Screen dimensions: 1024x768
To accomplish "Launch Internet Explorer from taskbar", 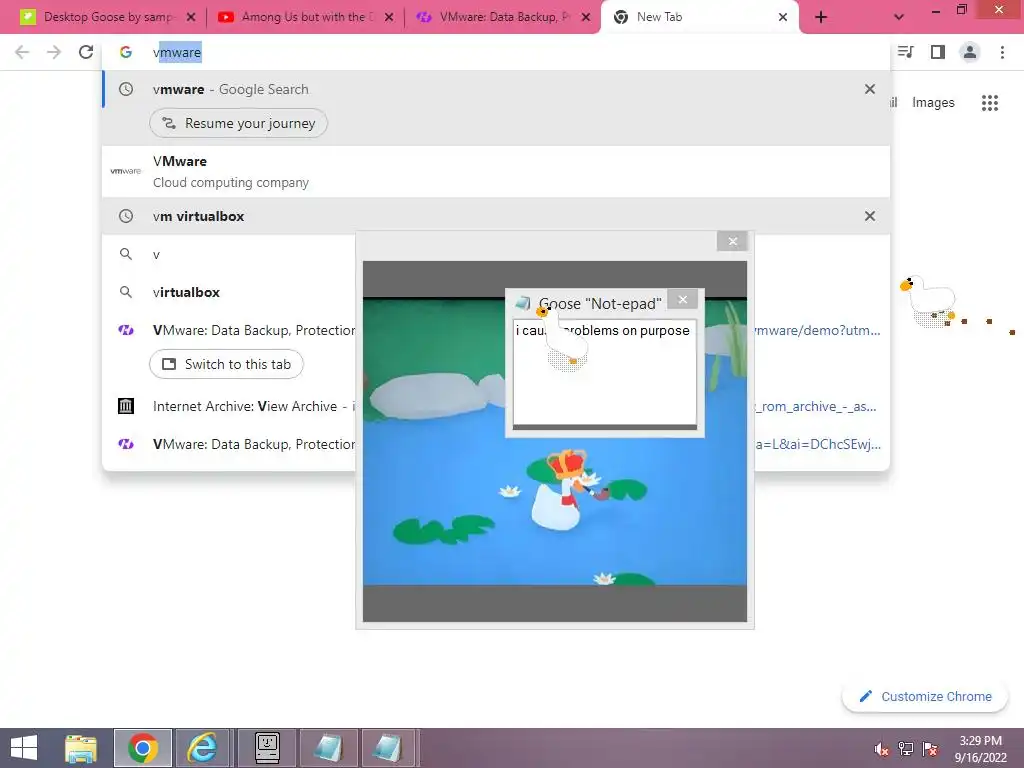I will coord(202,748).
